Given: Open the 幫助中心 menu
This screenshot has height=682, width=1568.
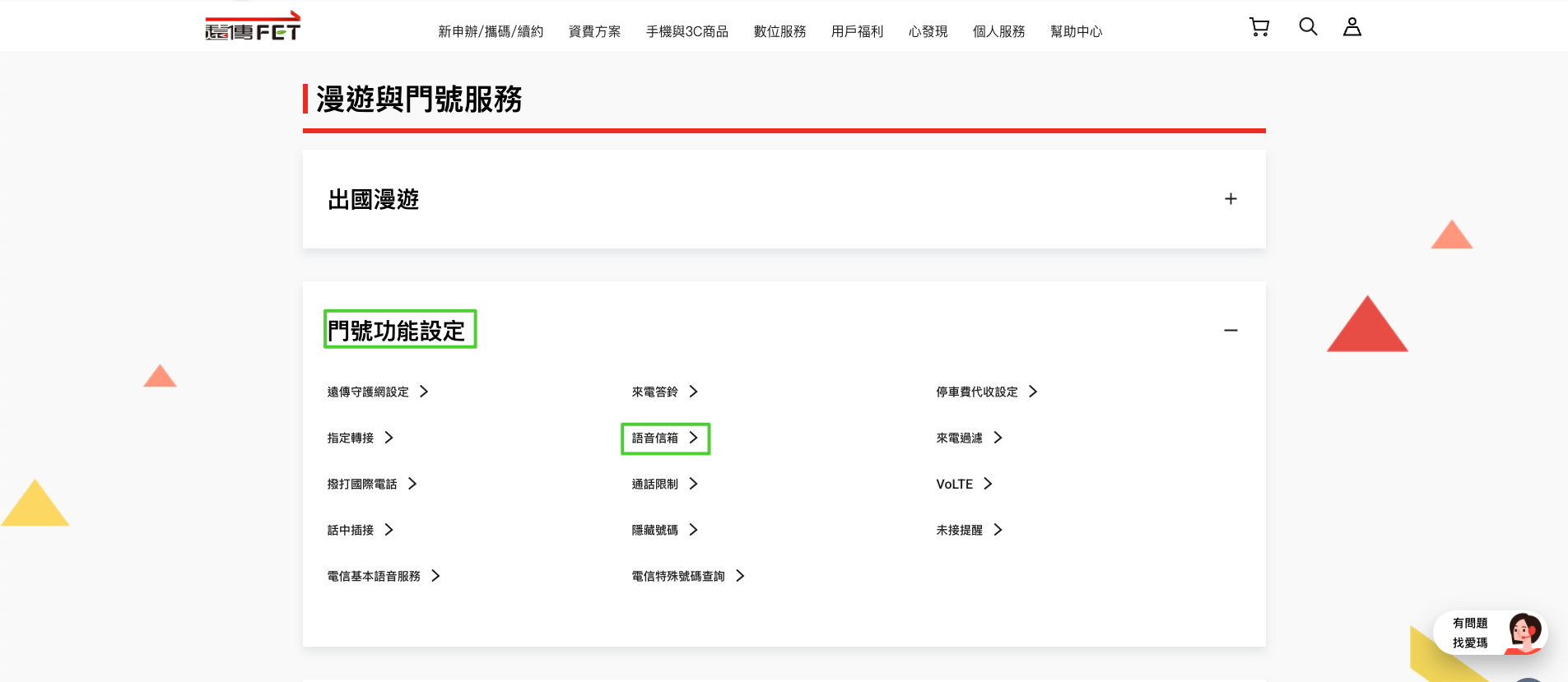Looking at the screenshot, I should (x=1076, y=31).
